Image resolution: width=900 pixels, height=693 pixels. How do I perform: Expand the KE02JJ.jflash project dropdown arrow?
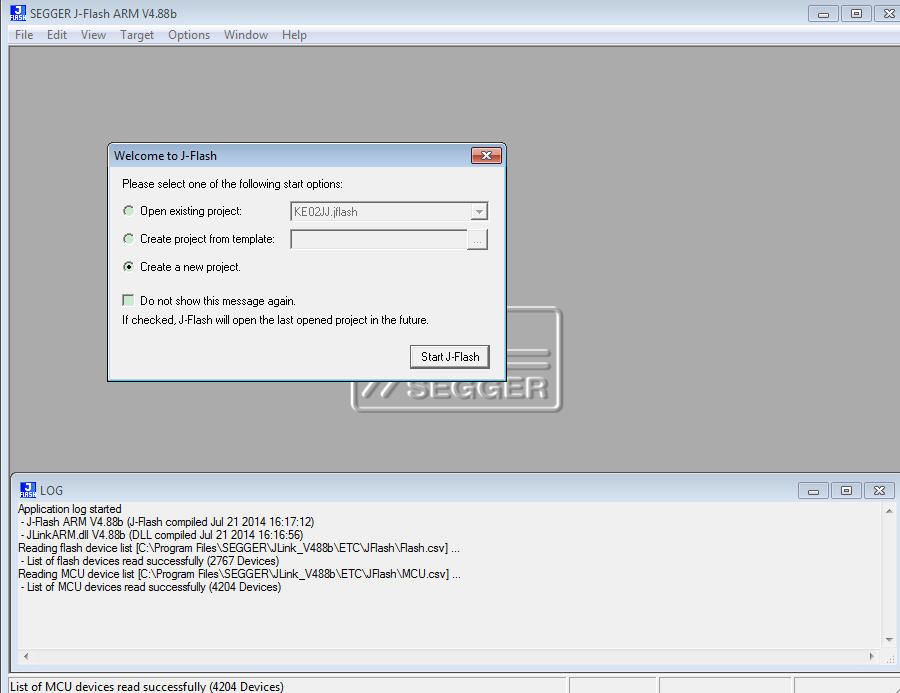[479, 211]
